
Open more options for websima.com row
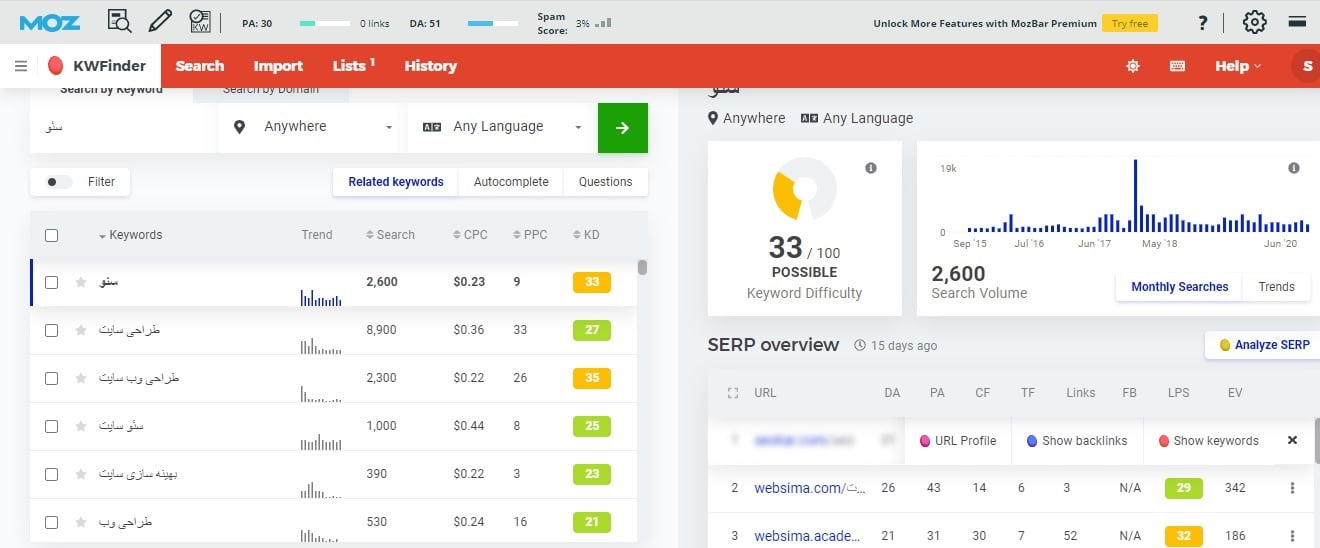[1292, 488]
